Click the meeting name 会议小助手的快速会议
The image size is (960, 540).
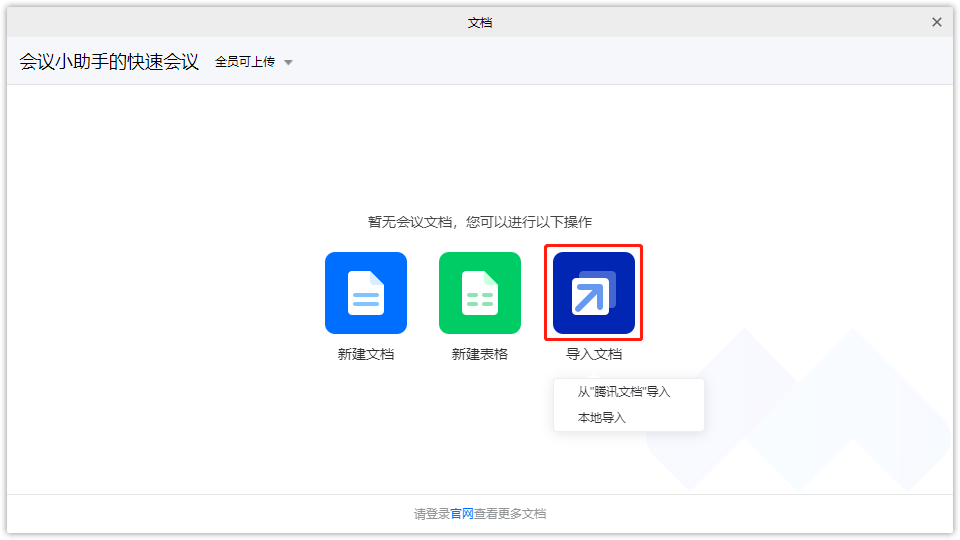(109, 62)
